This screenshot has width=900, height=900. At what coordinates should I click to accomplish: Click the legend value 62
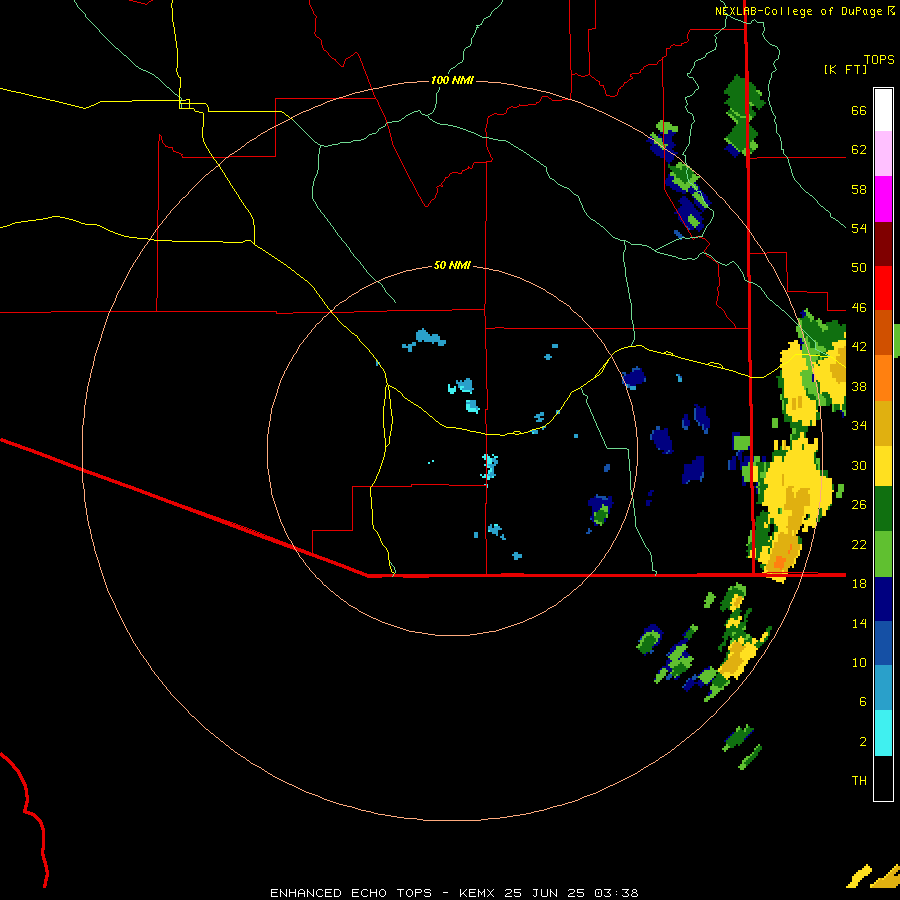coord(859,150)
